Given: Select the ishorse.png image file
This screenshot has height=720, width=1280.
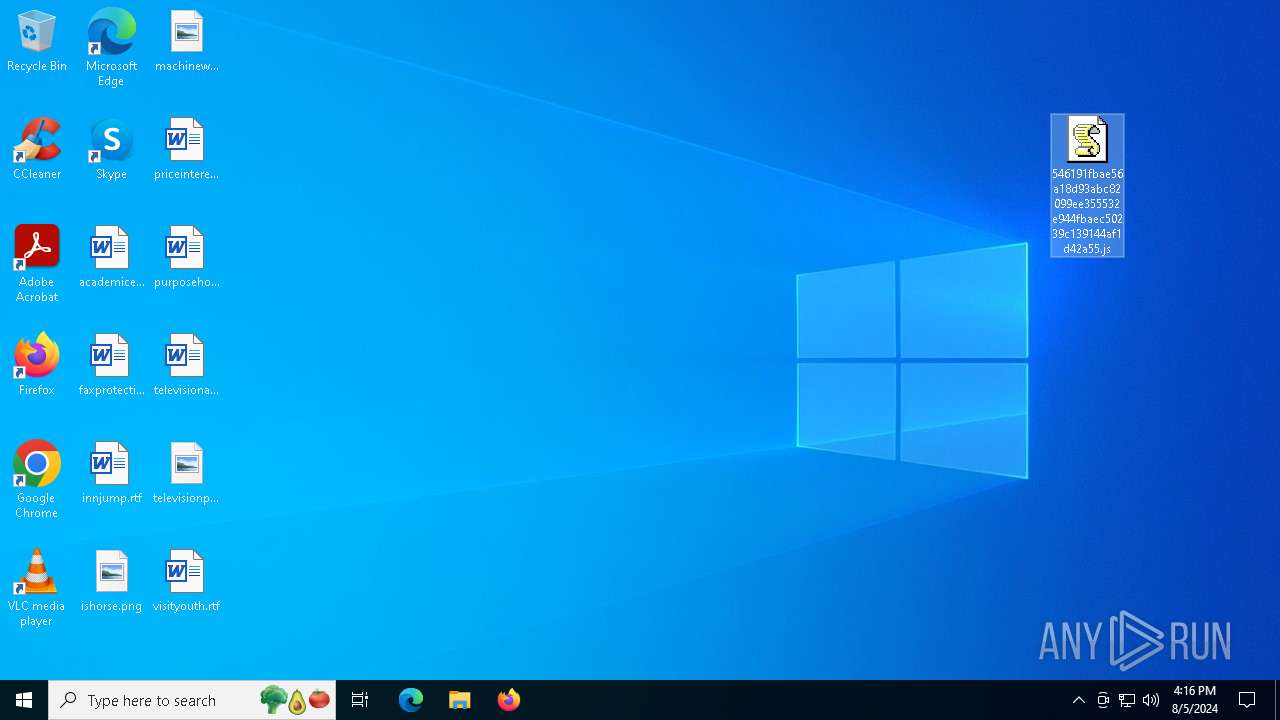Looking at the screenshot, I should pos(111,582).
